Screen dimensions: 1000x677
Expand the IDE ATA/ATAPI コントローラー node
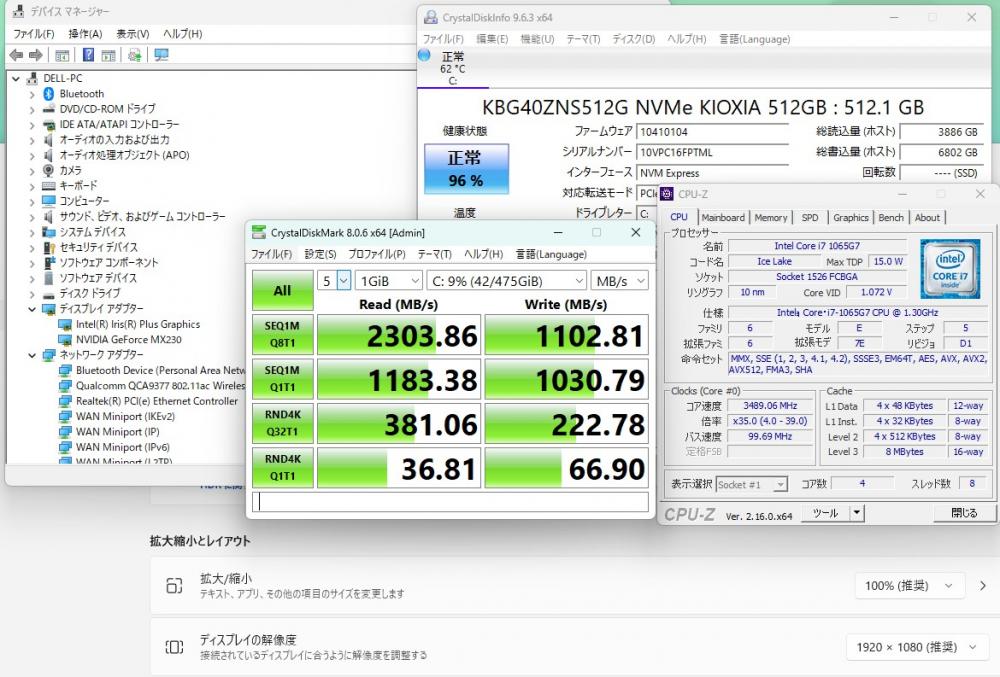click(32, 124)
